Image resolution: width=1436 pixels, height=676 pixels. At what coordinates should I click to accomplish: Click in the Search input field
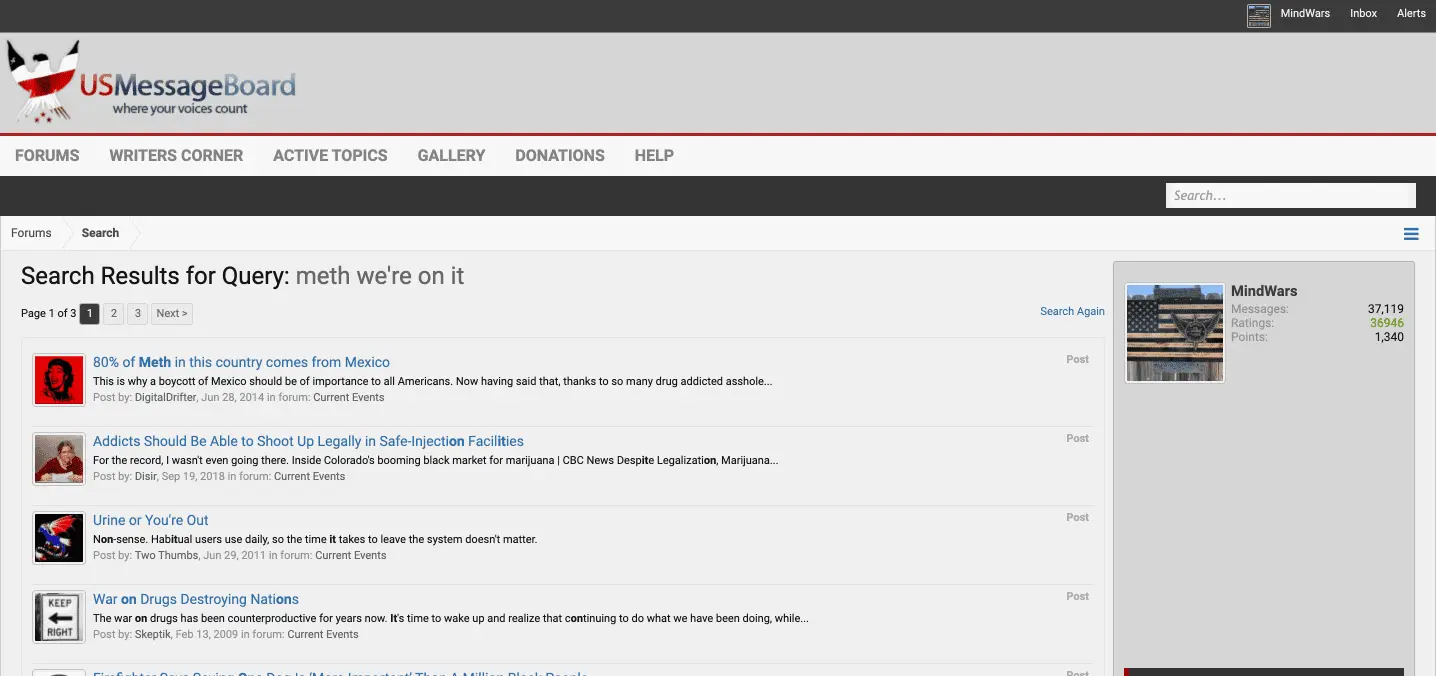pyautogui.click(x=1289, y=196)
